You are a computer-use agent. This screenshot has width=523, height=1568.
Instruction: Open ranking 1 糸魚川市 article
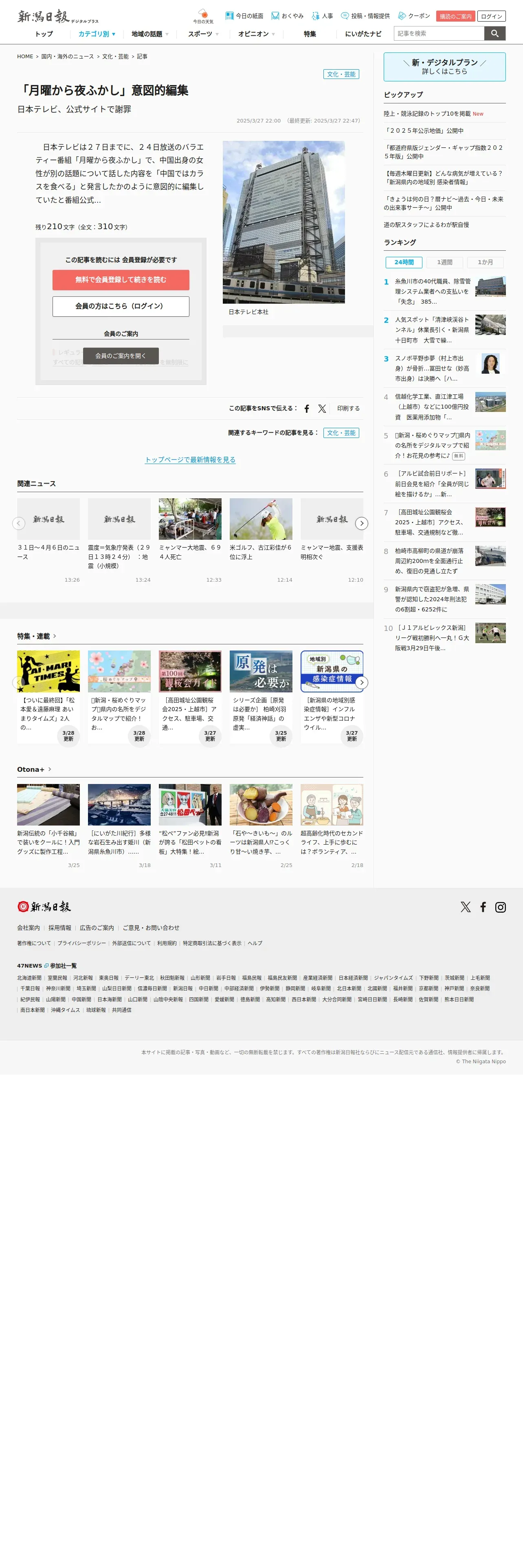click(444, 291)
